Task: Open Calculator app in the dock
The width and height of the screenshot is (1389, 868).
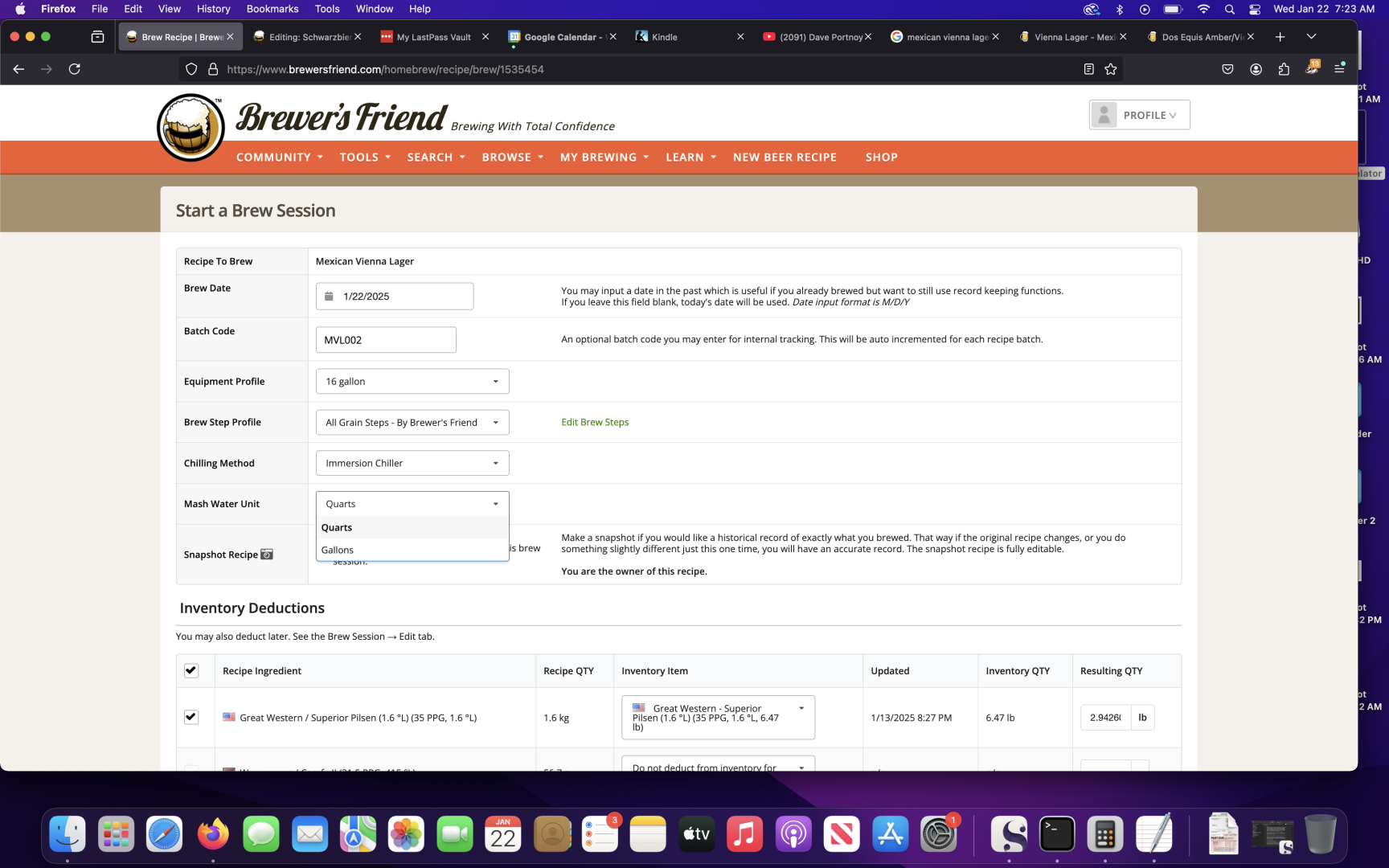Action: pyautogui.click(x=1105, y=834)
